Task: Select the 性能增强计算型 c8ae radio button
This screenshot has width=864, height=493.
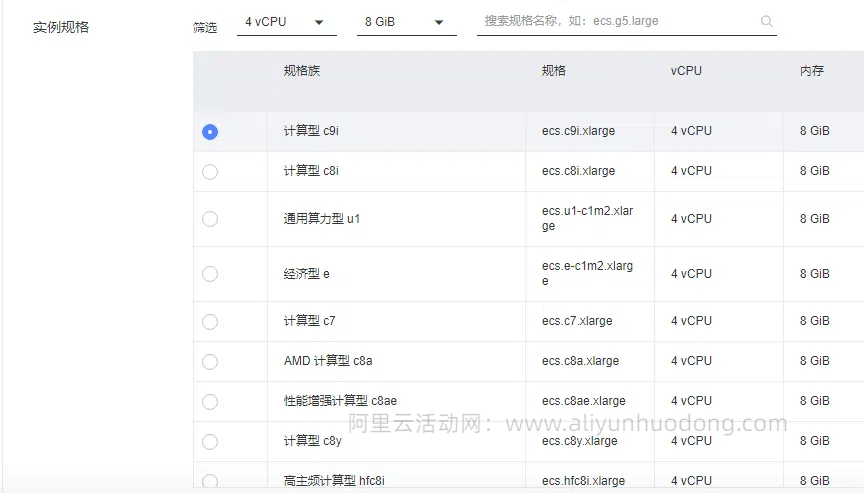Action: [210, 402]
